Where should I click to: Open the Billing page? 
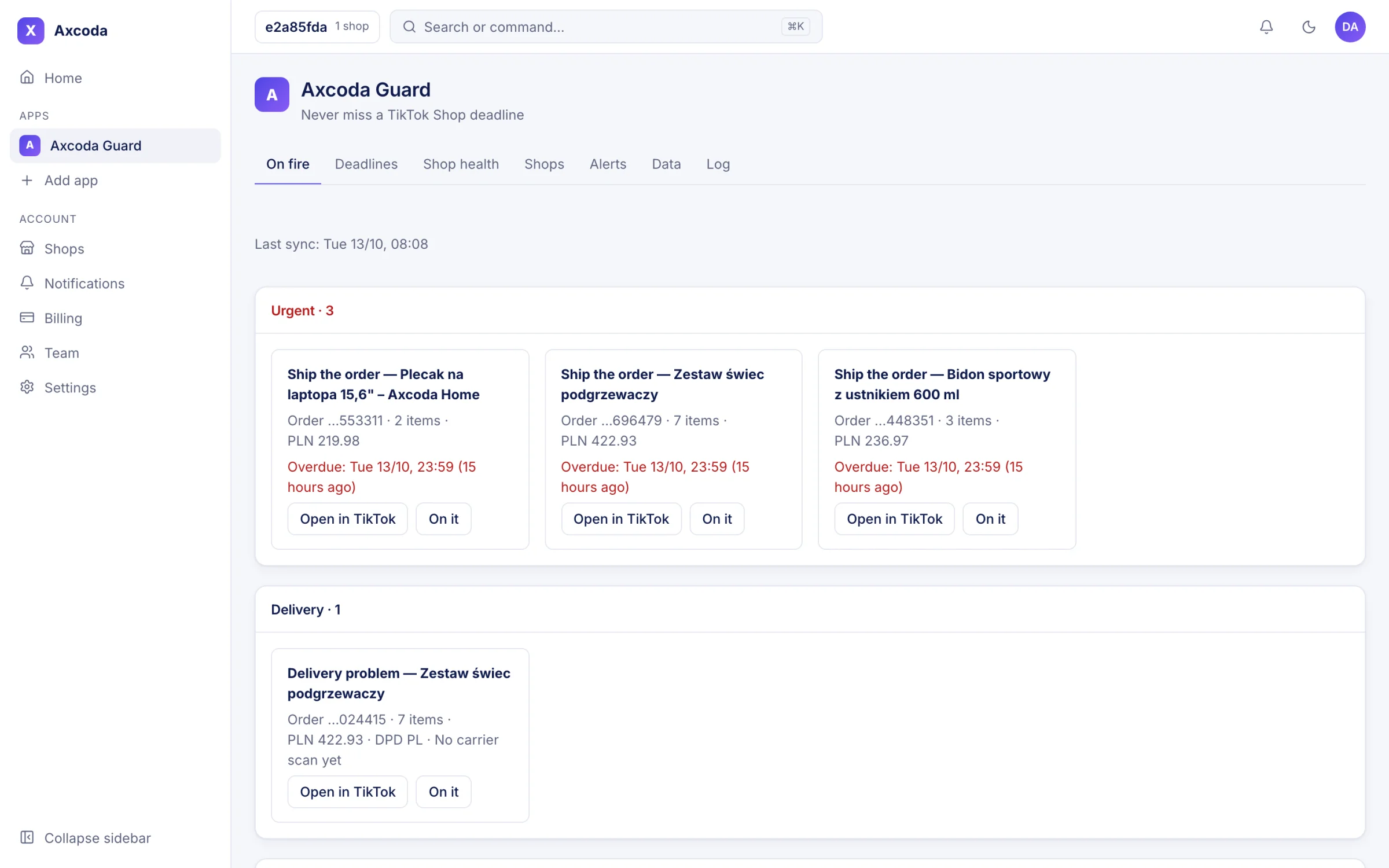coord(115,318)
